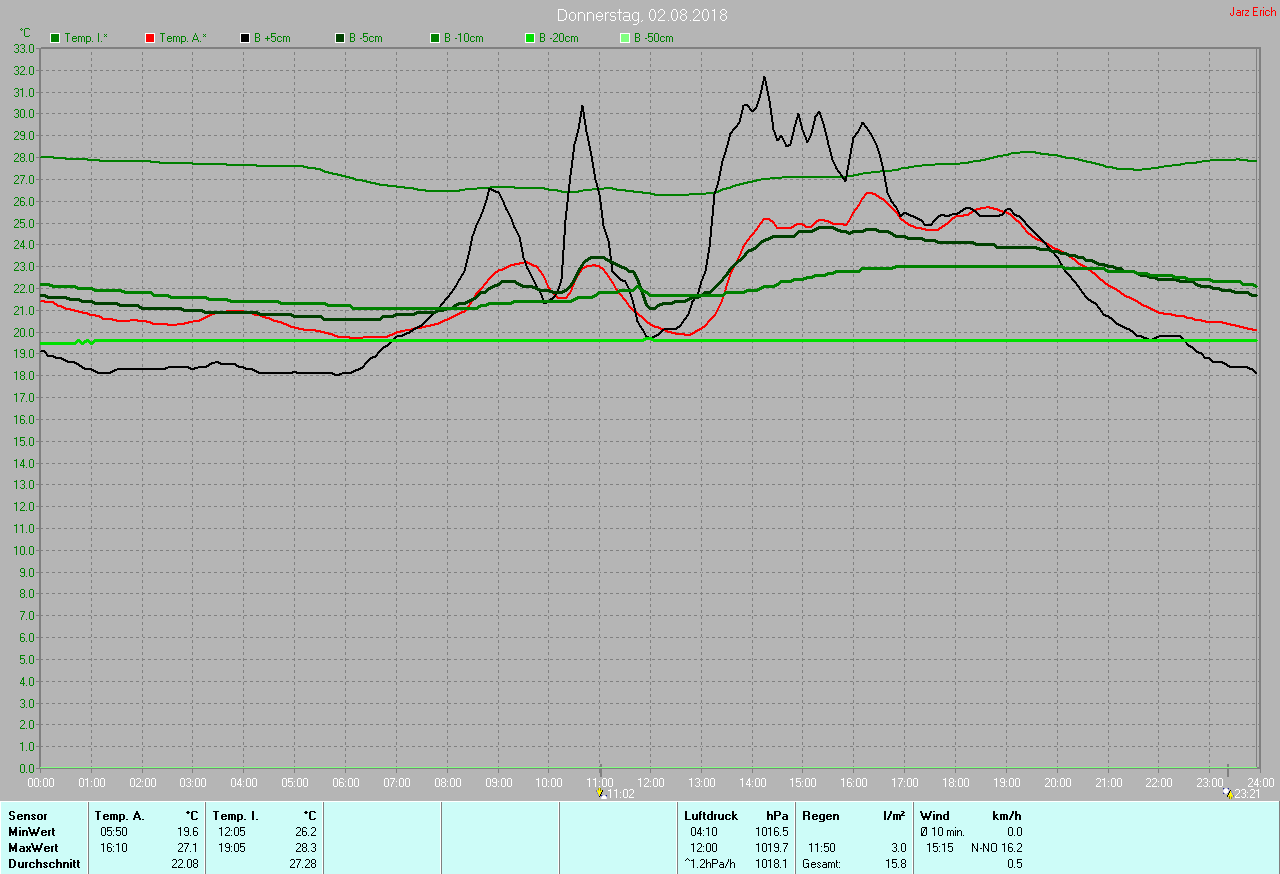Click the Wind column header
1280x874 pixels.
tap(935, 816)
